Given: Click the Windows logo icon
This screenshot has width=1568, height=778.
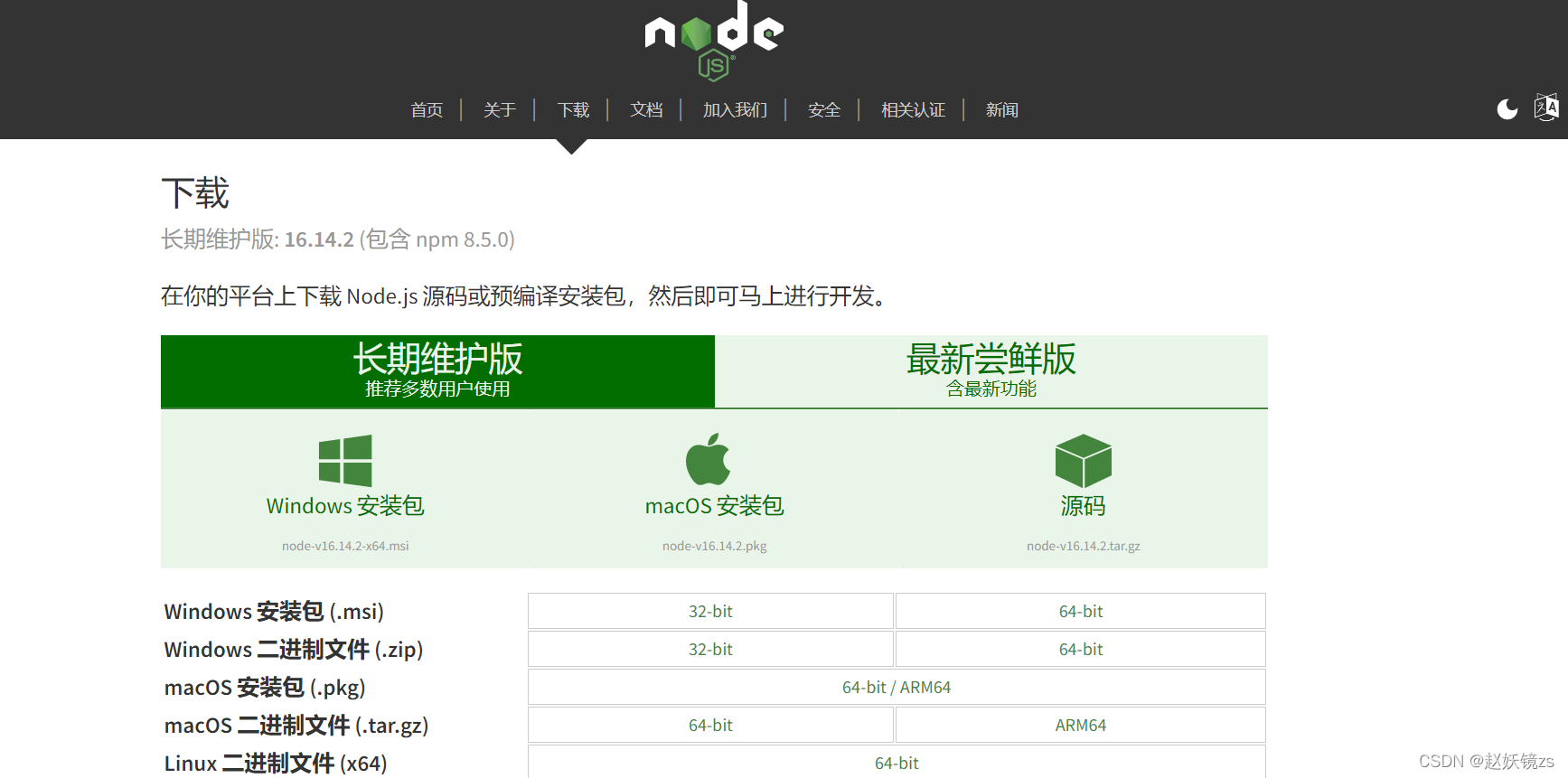Looking at the screenshot, I should (x=345, y=461).
